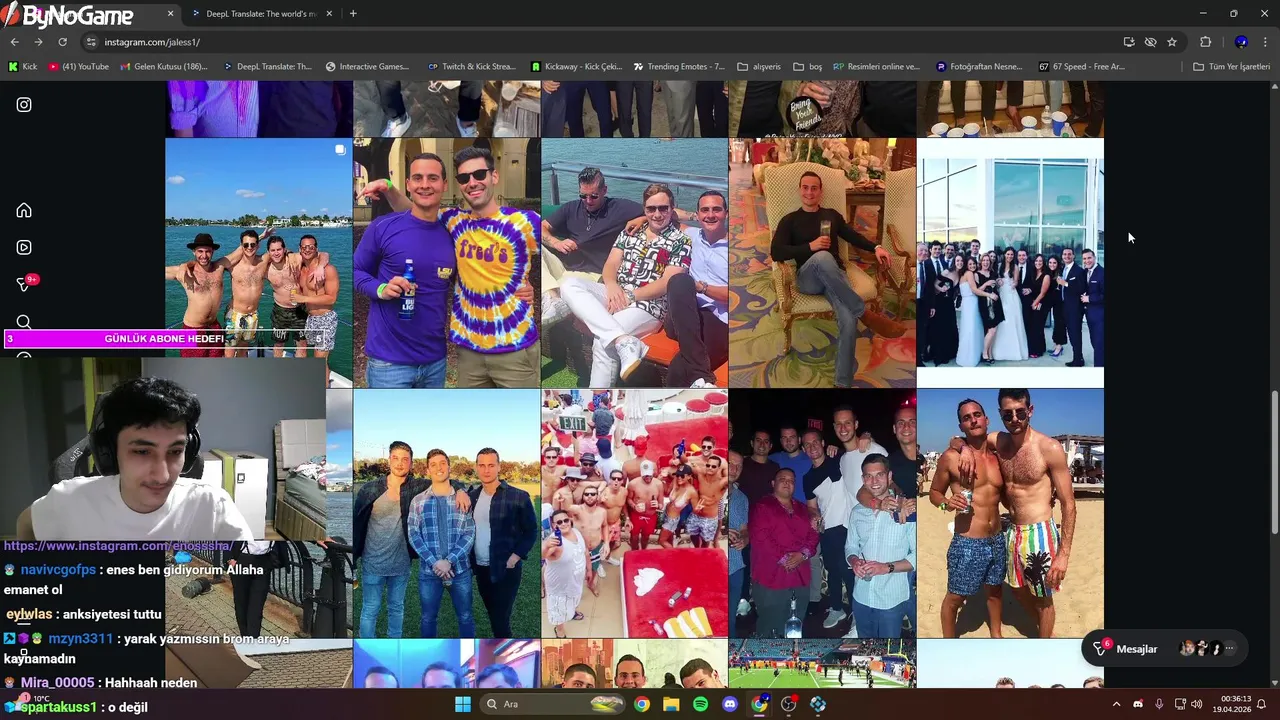This screenshot has height=720, width=1280.
Task: Open the three men in field photo
Action: pyautogui.click(x=446, y=514)
